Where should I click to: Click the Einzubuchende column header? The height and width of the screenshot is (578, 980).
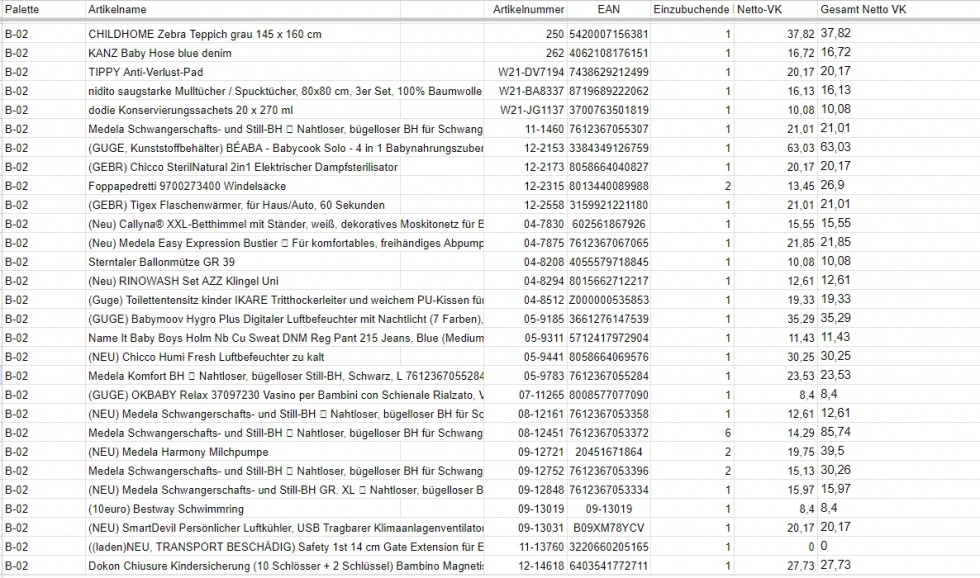tap(691, 9)
